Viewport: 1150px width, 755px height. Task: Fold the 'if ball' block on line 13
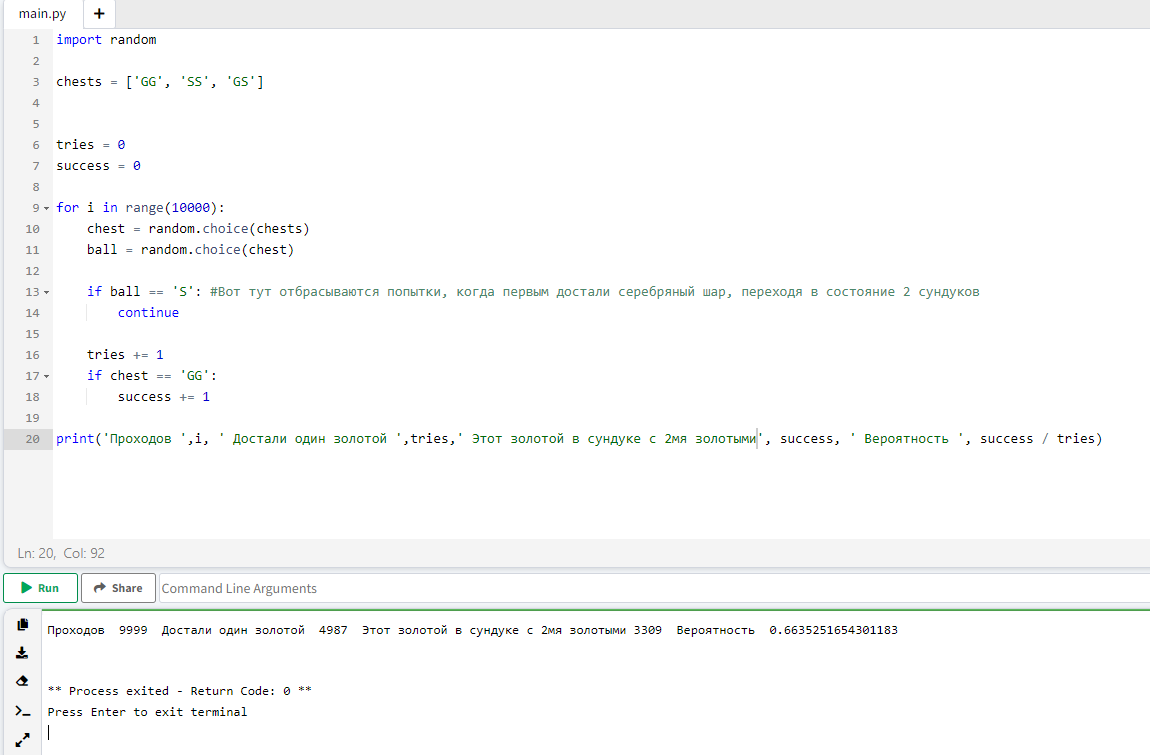(x=46, y=292)
